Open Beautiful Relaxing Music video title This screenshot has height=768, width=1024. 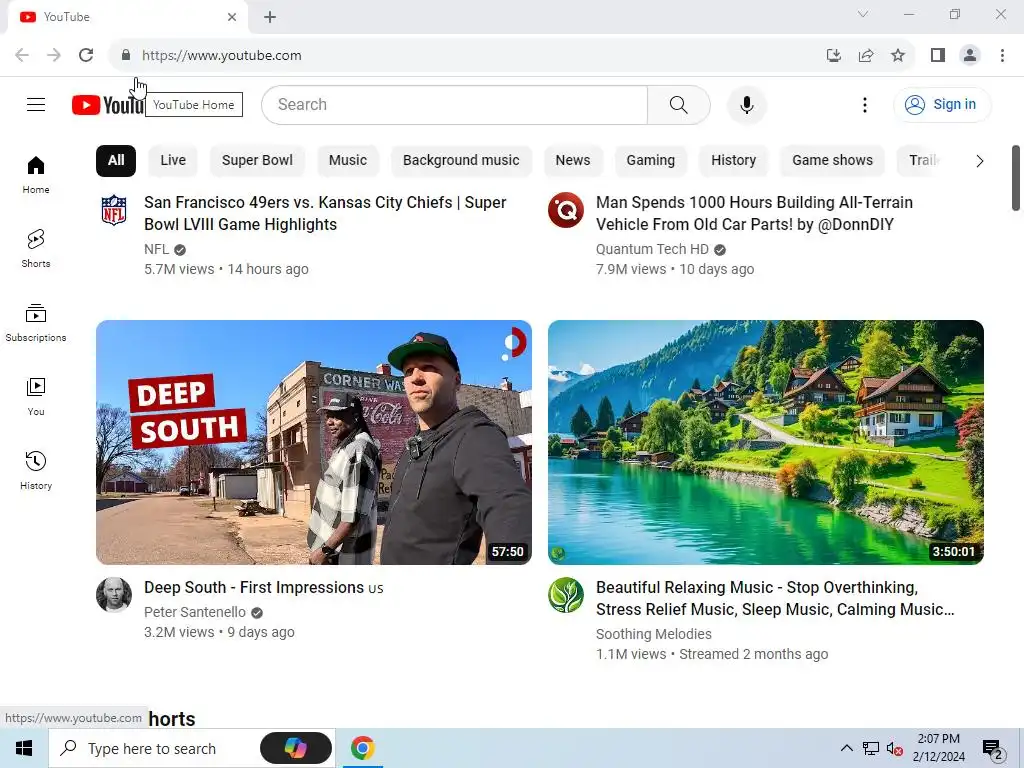tap(775, 598)
